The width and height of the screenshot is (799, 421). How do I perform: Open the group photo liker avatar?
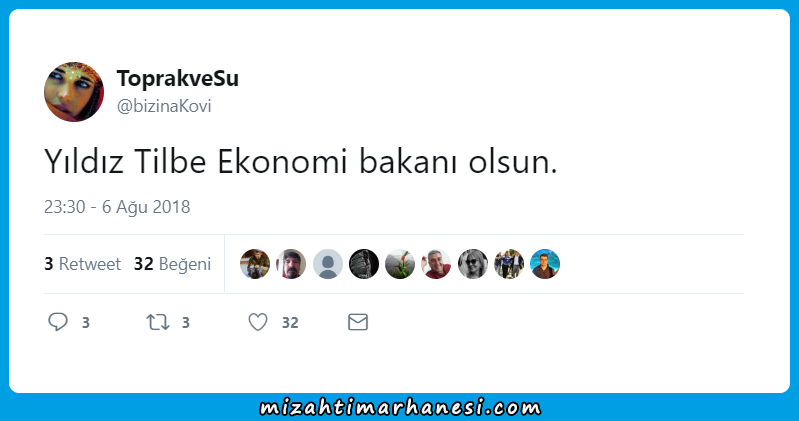pos(509,264)
